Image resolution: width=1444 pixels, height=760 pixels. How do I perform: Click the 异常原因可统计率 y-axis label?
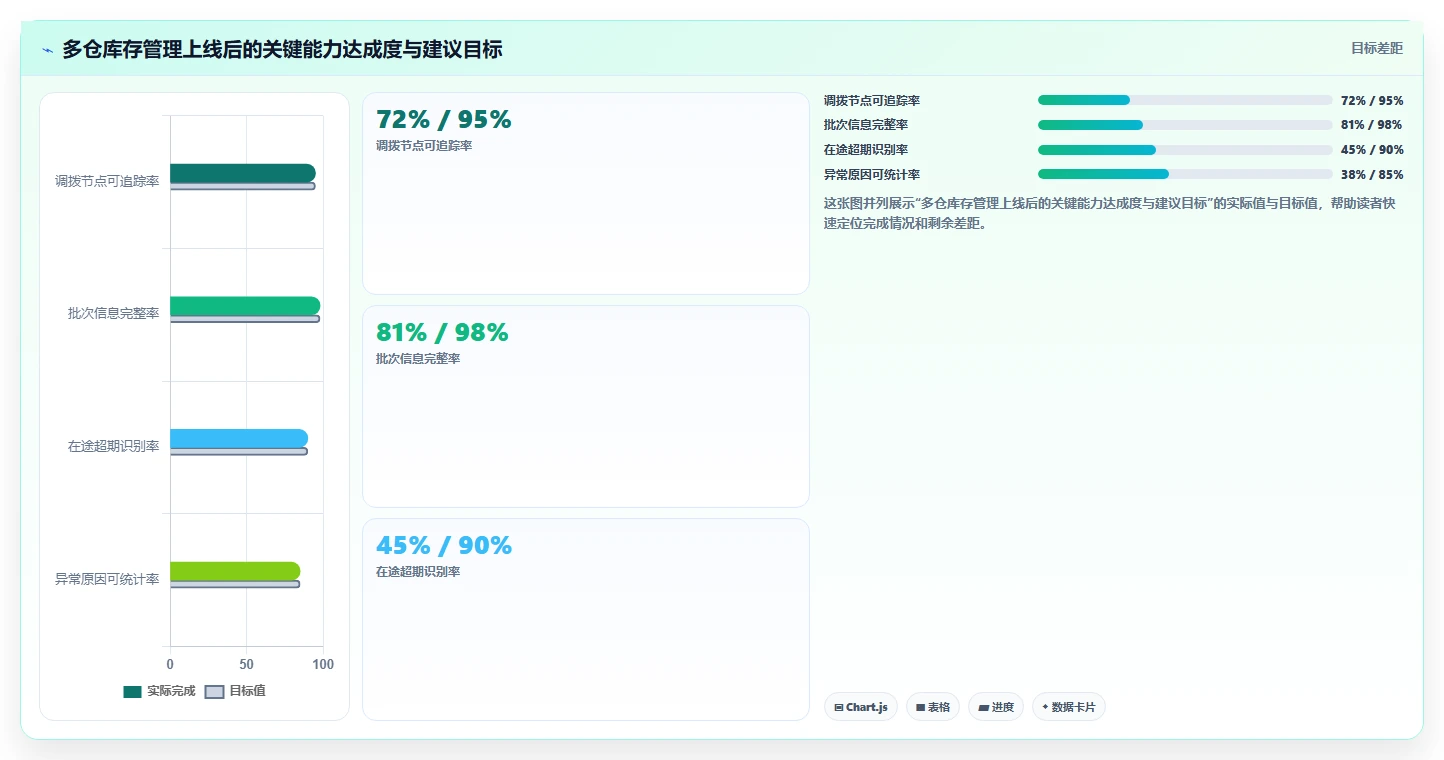[107, 580]
